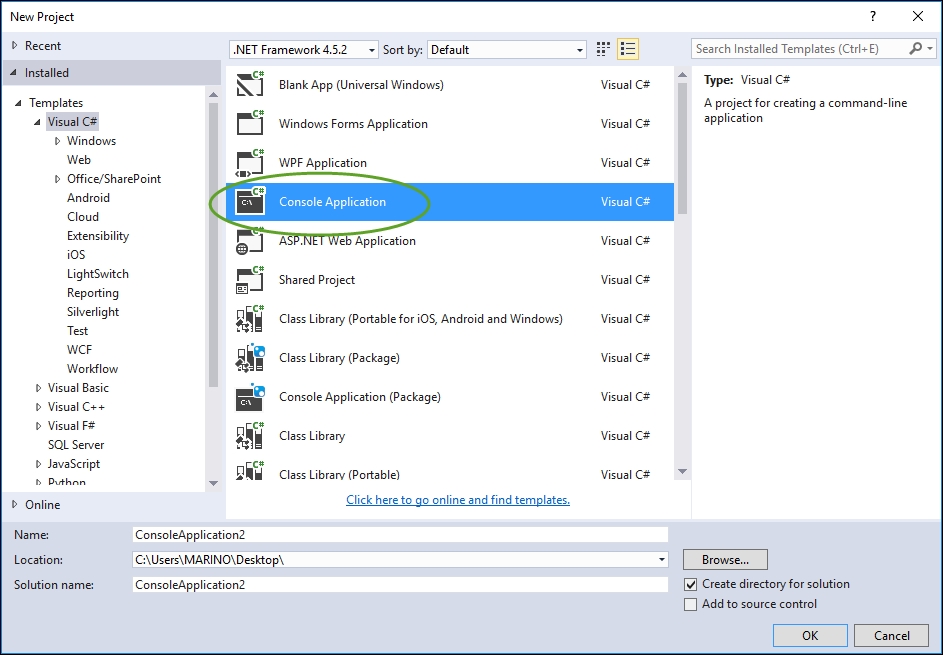943x655 pixels.
Task: Collapse the Templates tree node
Action: pos(18,103)
